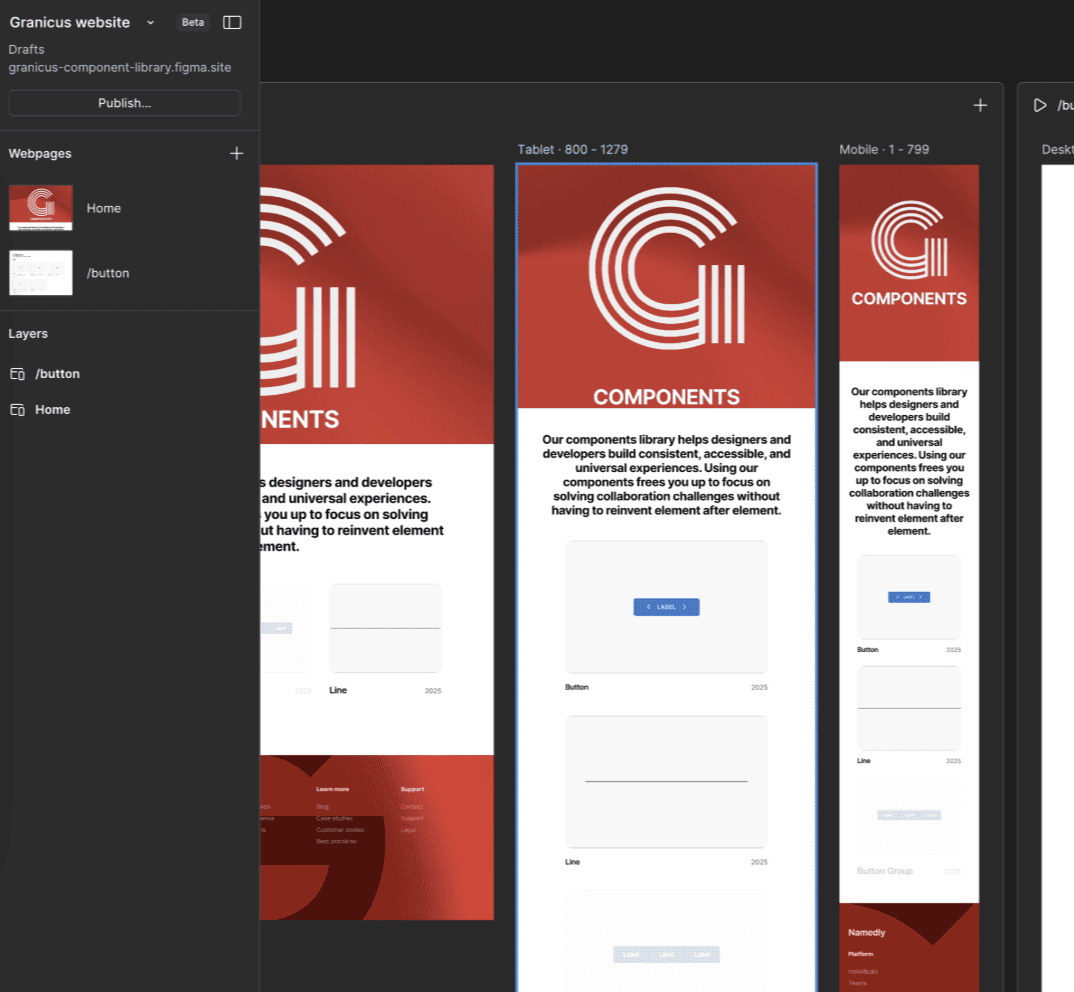This screenshot has width=1074, height=992.
Task: Click the button group element in tablet frame
Action: tap(666, 954)
